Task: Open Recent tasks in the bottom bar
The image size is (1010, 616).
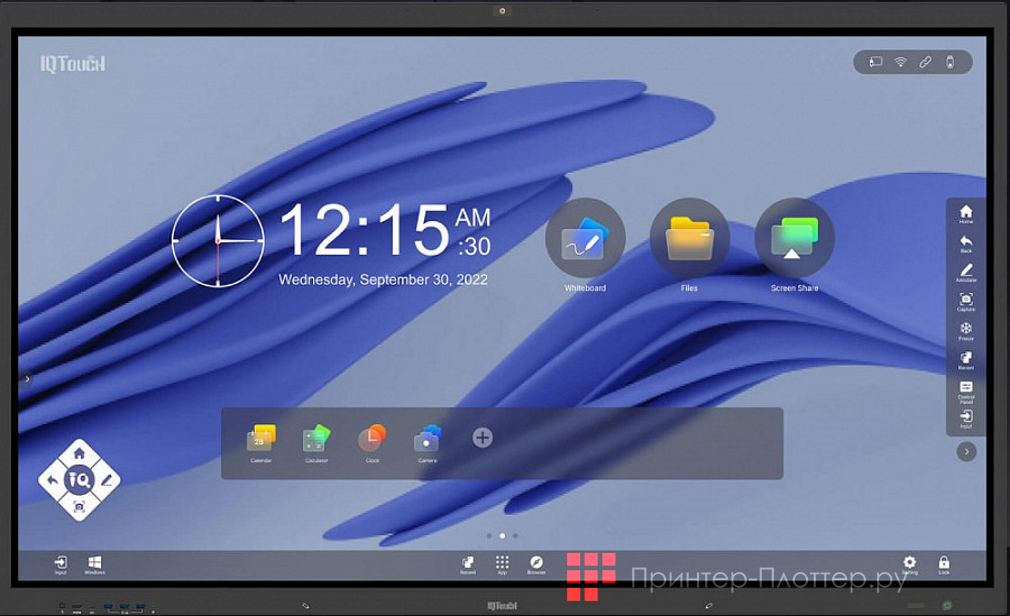Action: [467, 564]
